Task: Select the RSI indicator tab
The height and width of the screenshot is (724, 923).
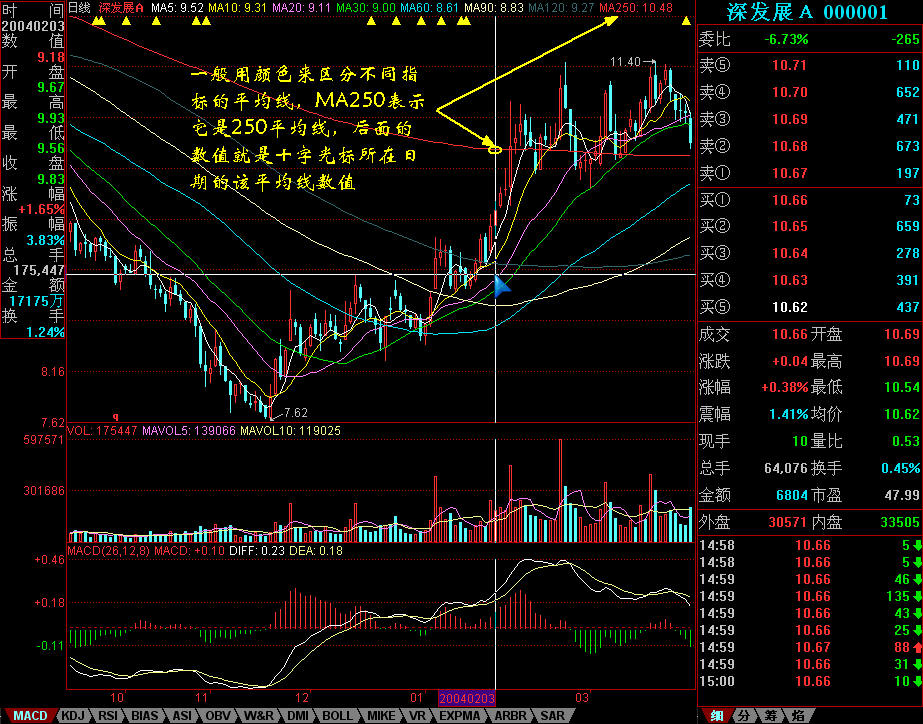Action: click(109, 716)
